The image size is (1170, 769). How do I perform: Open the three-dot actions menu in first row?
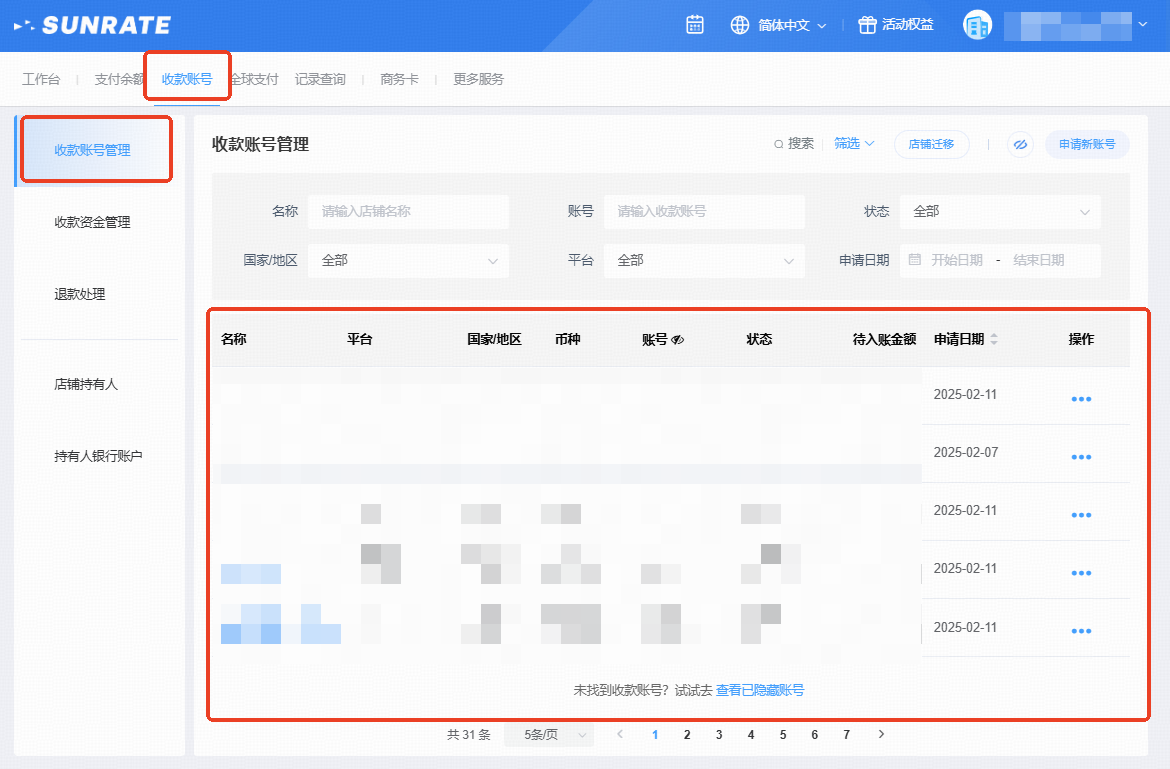(x=1081, y=398)
